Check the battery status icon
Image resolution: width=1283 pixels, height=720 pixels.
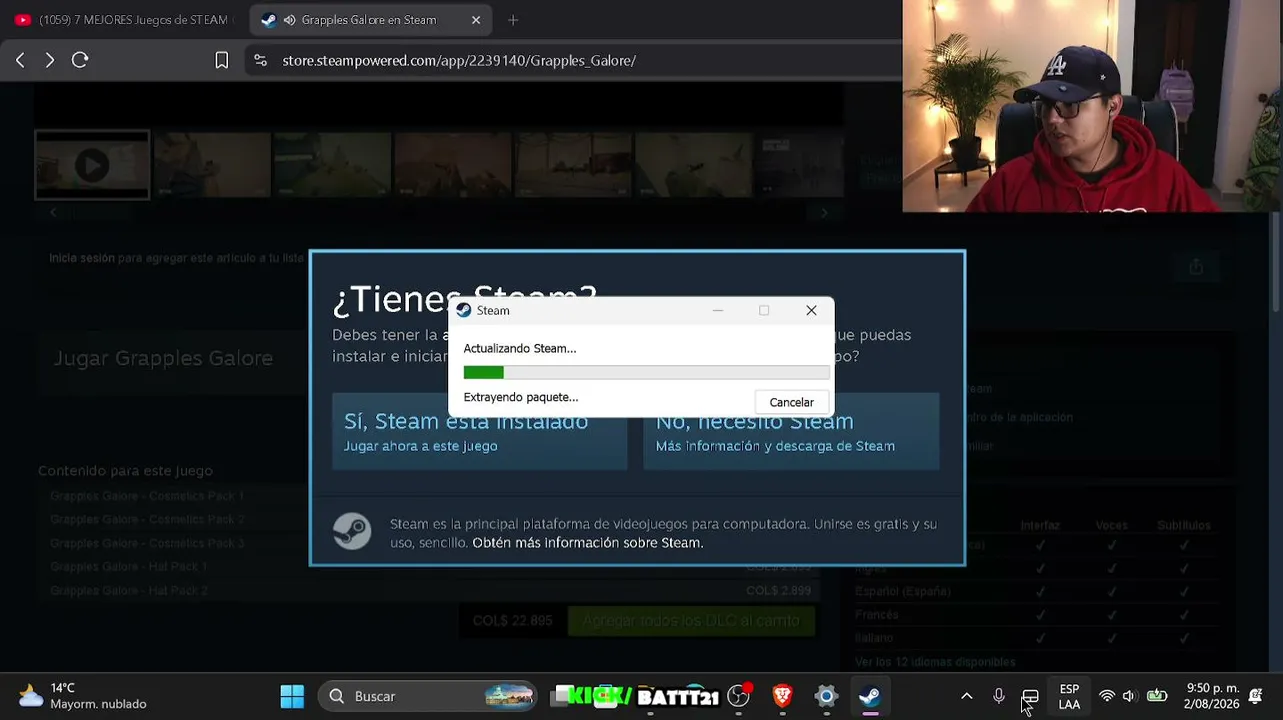[1157, 696]
